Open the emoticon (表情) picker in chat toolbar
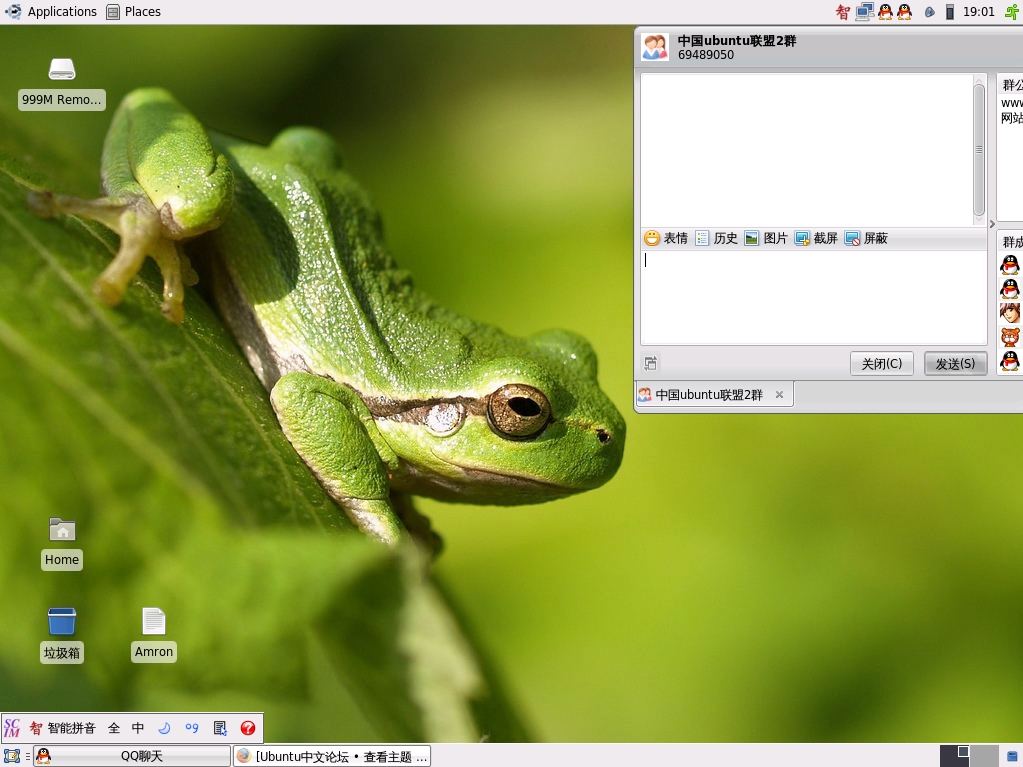Screen dimensions: 1023x767 (665, 238)
